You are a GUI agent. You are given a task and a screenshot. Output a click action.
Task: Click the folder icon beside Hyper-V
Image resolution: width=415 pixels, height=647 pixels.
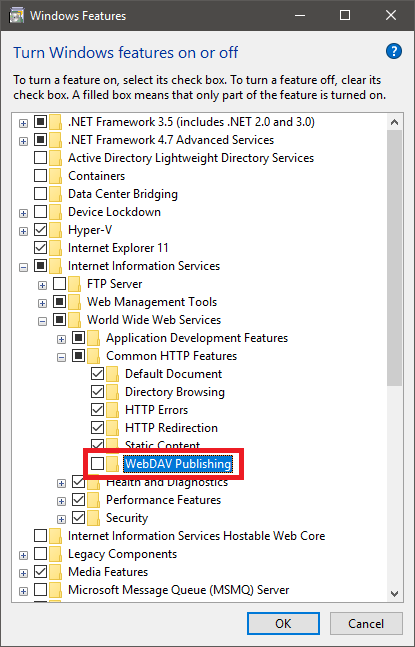(55, 230)
